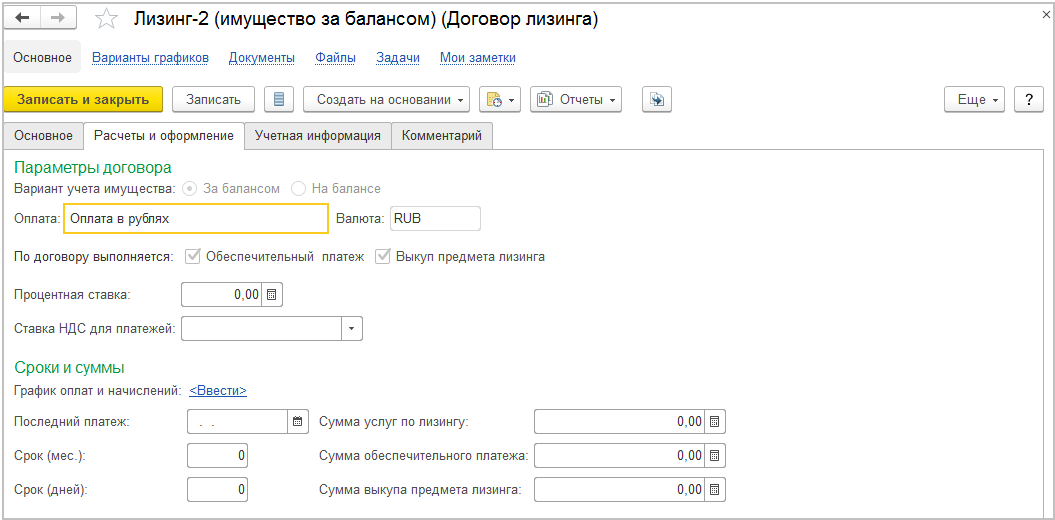Toggle 'Обеспечительный платеж' checkbox
This screenshot has width=1055, height=520.
193,256
